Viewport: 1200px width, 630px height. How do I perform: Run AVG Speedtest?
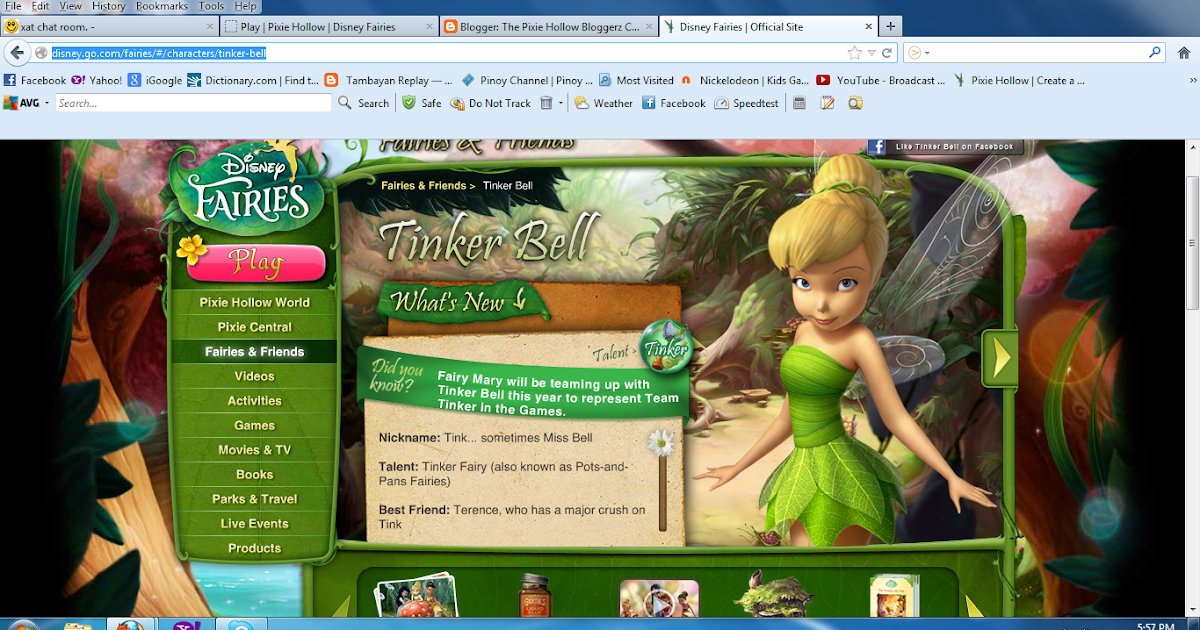[x=748, y=103]
